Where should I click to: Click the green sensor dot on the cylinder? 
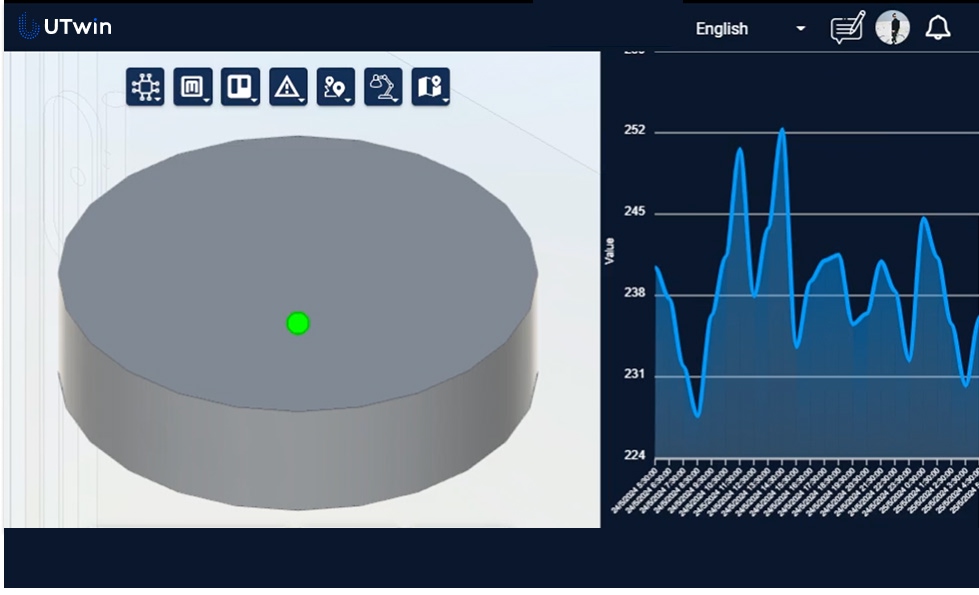coord(298,323)
